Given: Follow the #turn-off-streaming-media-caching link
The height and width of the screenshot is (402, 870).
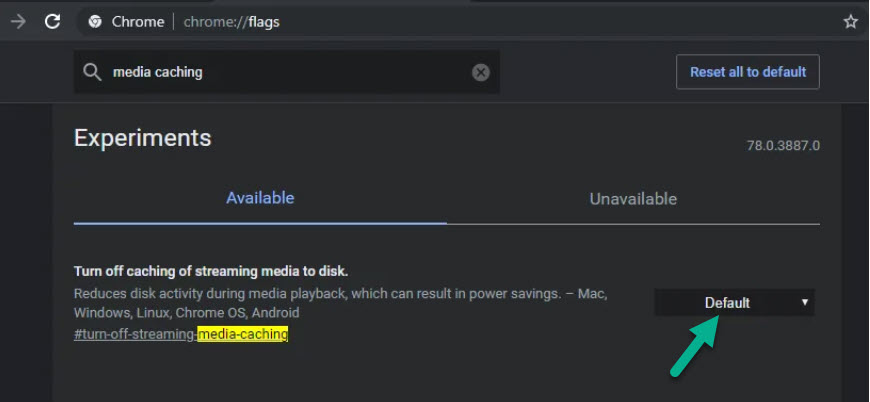Looking at the screenshot, I should [181, 334].
